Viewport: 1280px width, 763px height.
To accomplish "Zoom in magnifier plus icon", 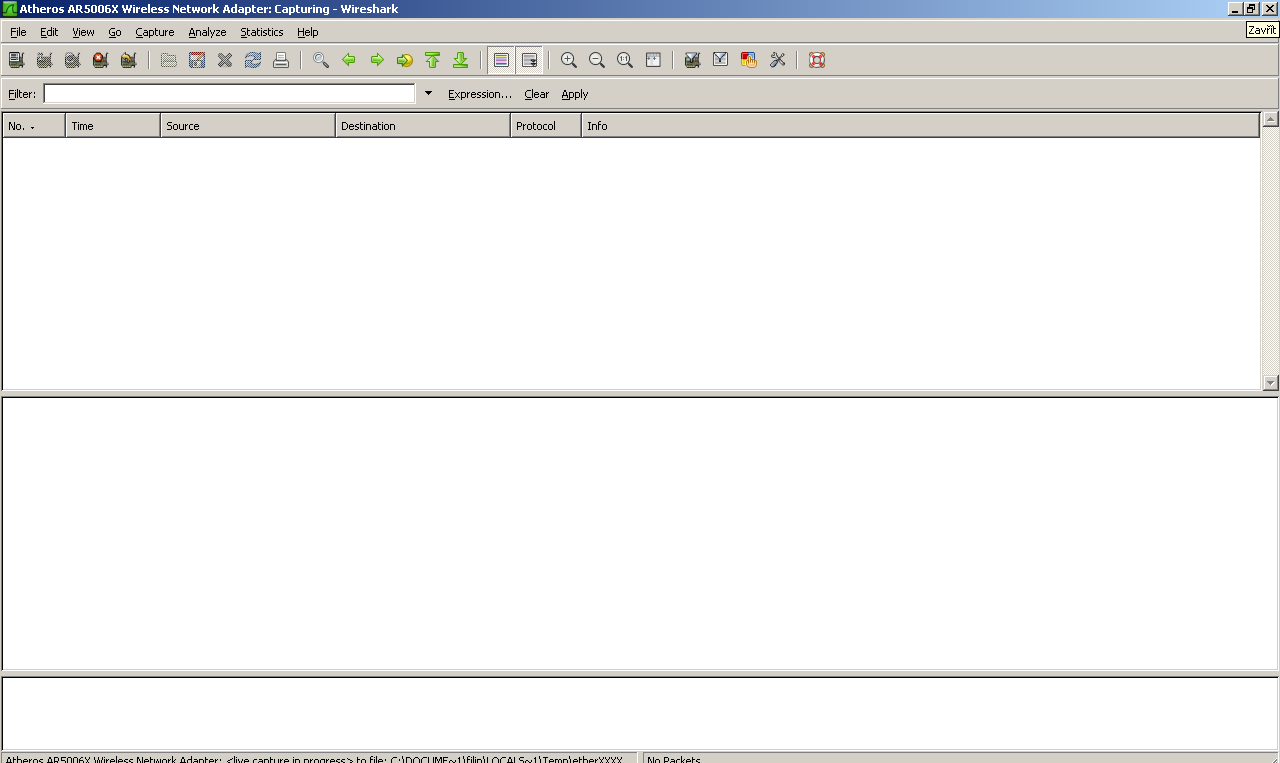I will coord(569,60).
